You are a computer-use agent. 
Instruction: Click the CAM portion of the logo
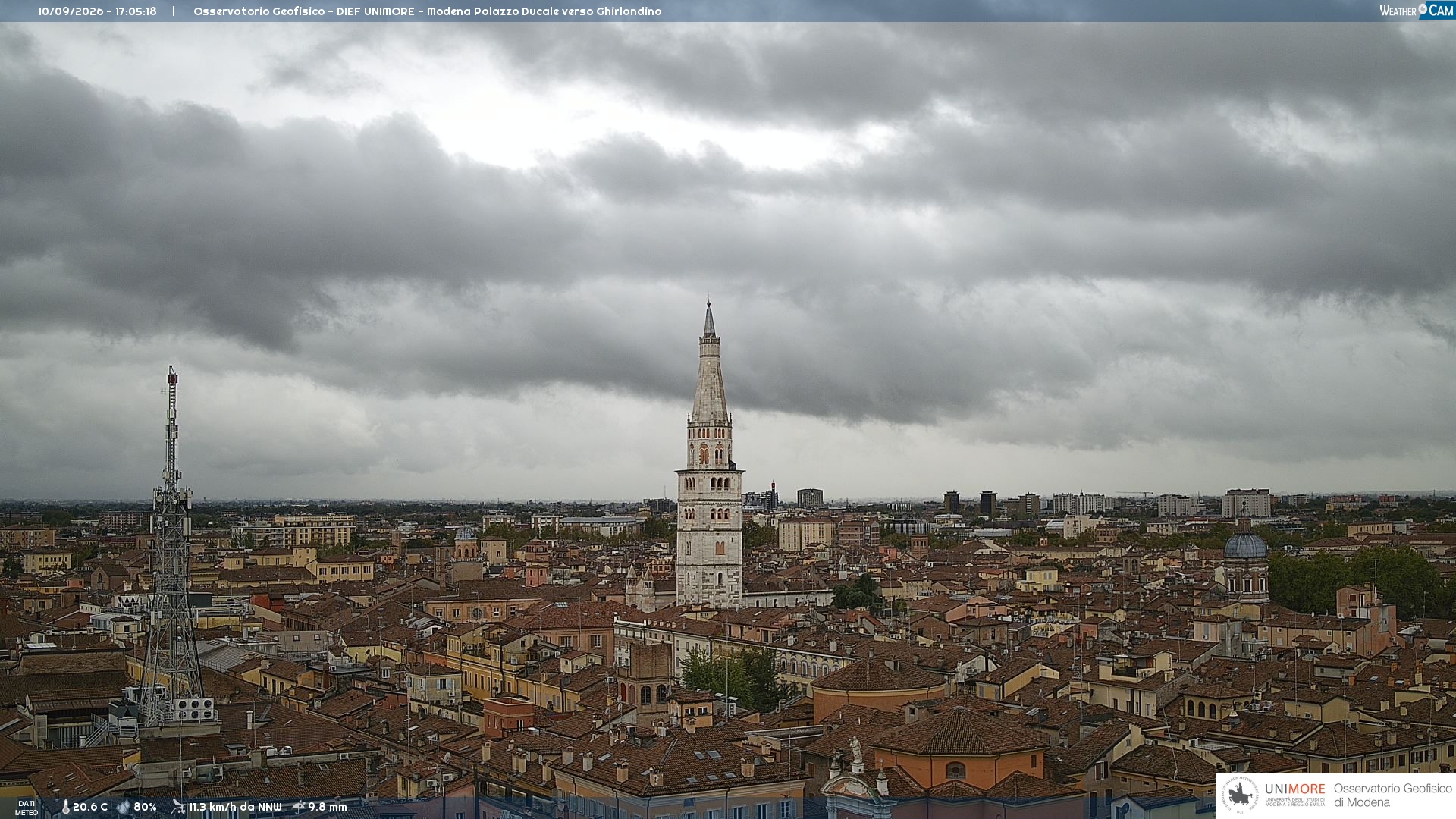1440,11
